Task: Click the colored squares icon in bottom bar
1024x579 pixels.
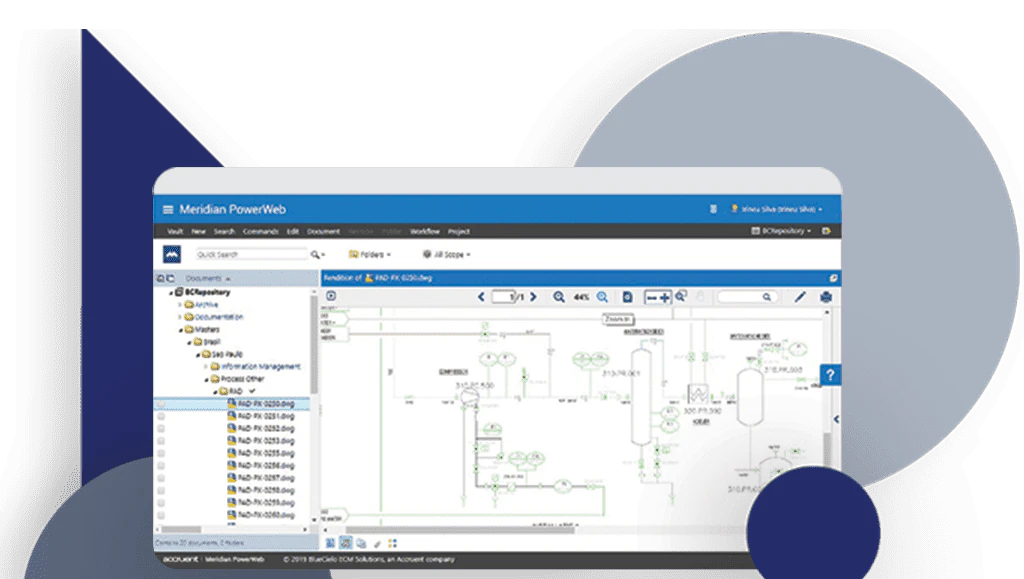Action: (392, 543)
